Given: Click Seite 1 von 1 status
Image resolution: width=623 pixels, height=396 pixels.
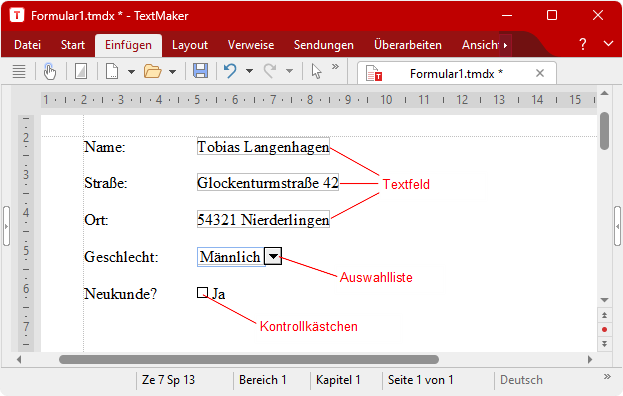Looking at the screenshot, I should pyautogui.click(x=420, y=380).
